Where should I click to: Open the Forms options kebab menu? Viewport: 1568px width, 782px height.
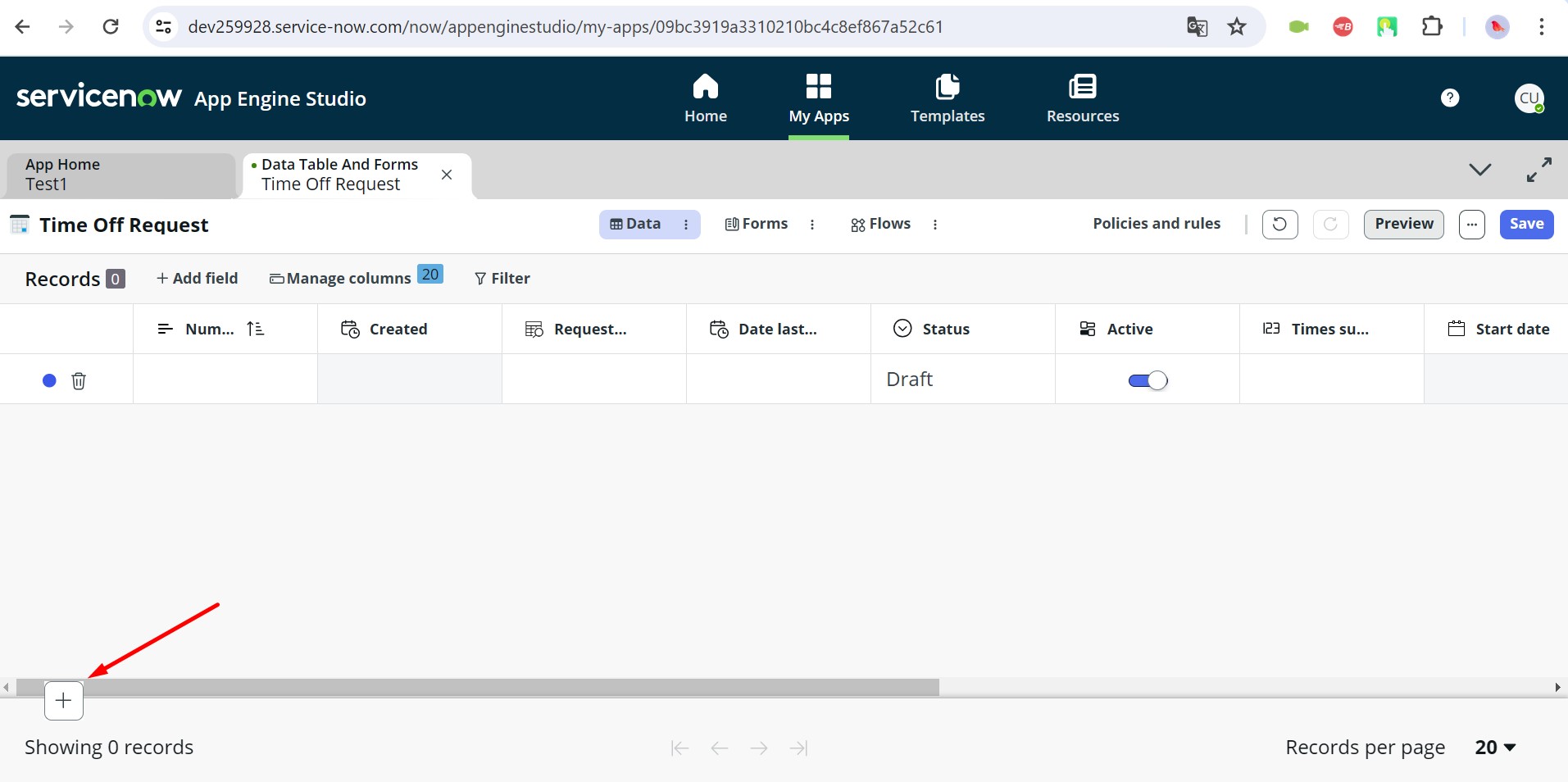812,225
